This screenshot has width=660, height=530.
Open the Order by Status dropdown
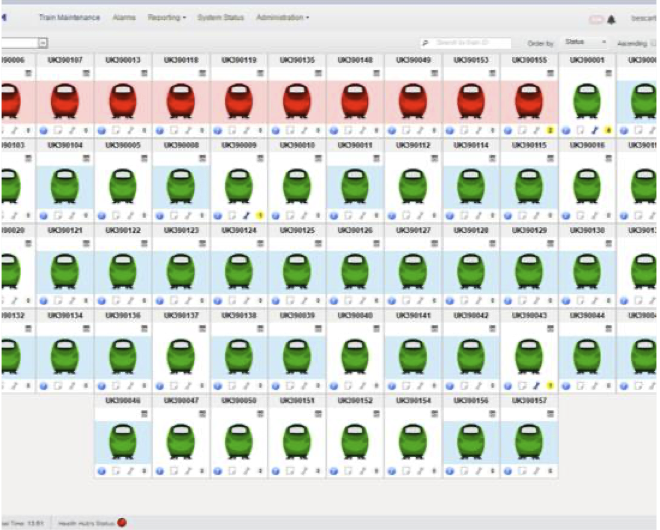(x=585, y=43)
